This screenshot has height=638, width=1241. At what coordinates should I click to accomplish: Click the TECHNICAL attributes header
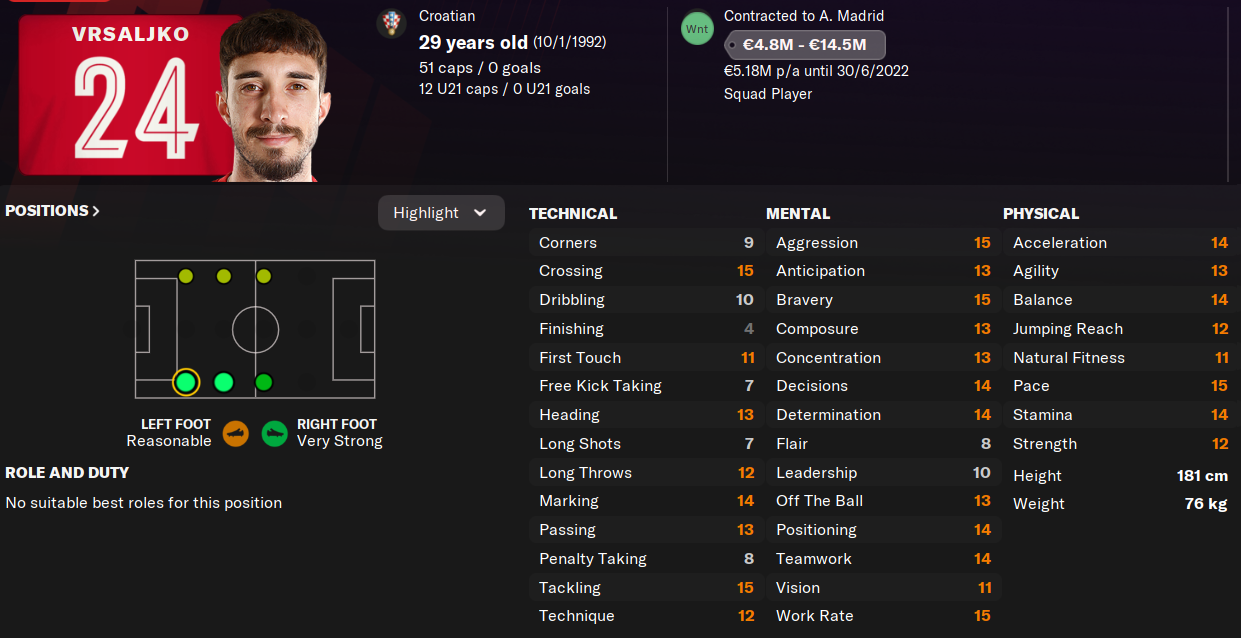coord(573,213)
